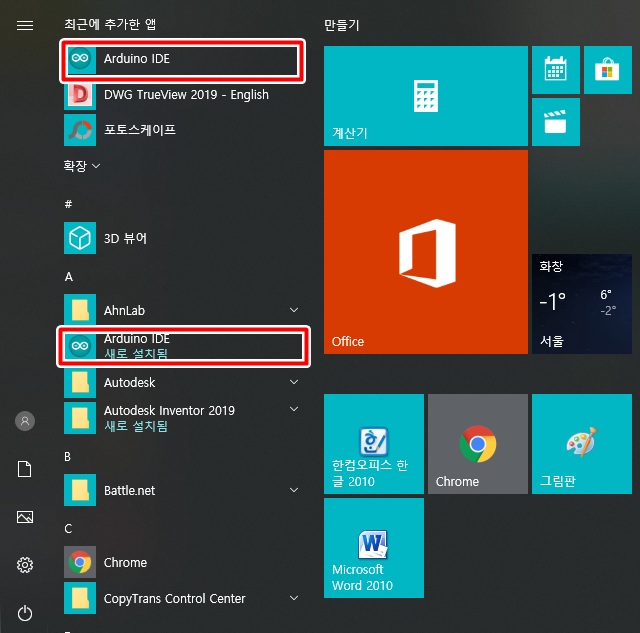Click the 최근에 추가한 앱 heading
Screen dimensions: 640x633
click(x=110, y=24)
